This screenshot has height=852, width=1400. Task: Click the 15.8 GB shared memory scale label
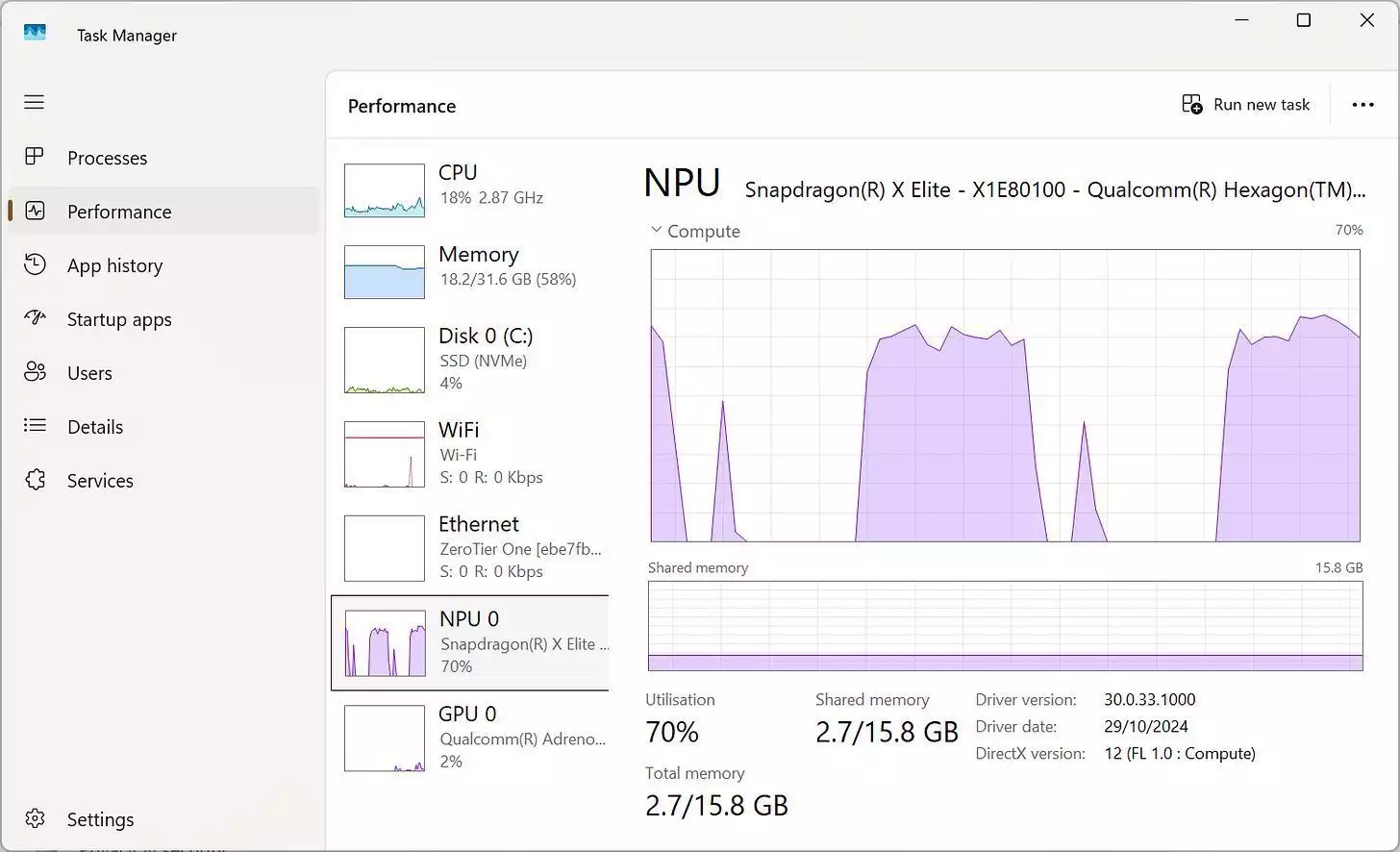click(x=1338, y=567)
